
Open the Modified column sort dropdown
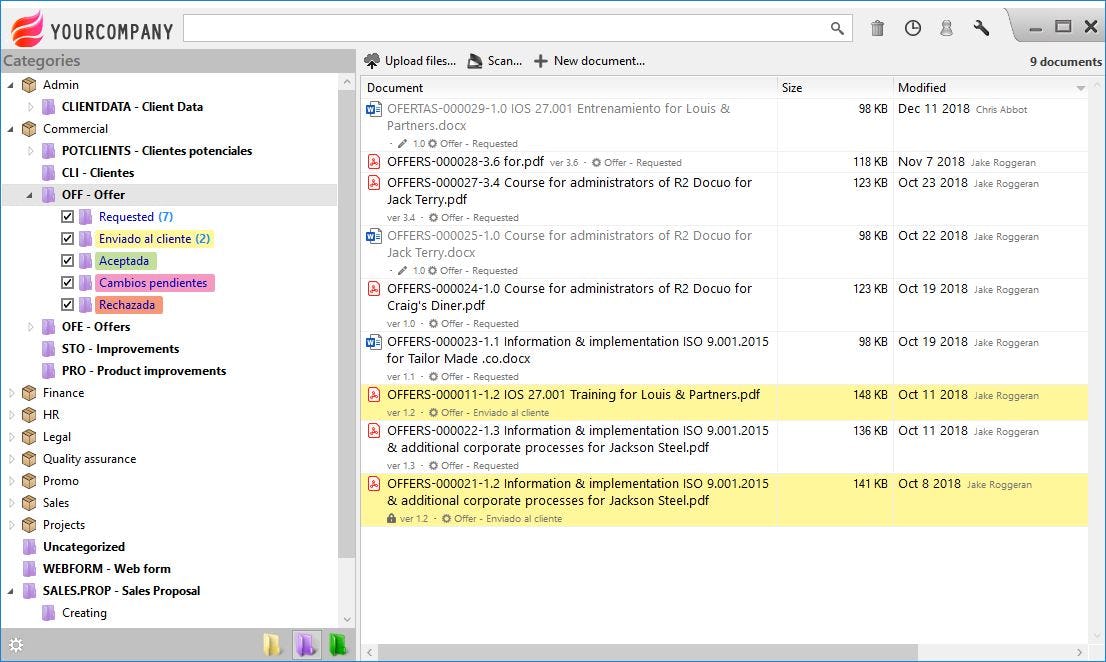pyautogui.click(x=1079, y=87)
